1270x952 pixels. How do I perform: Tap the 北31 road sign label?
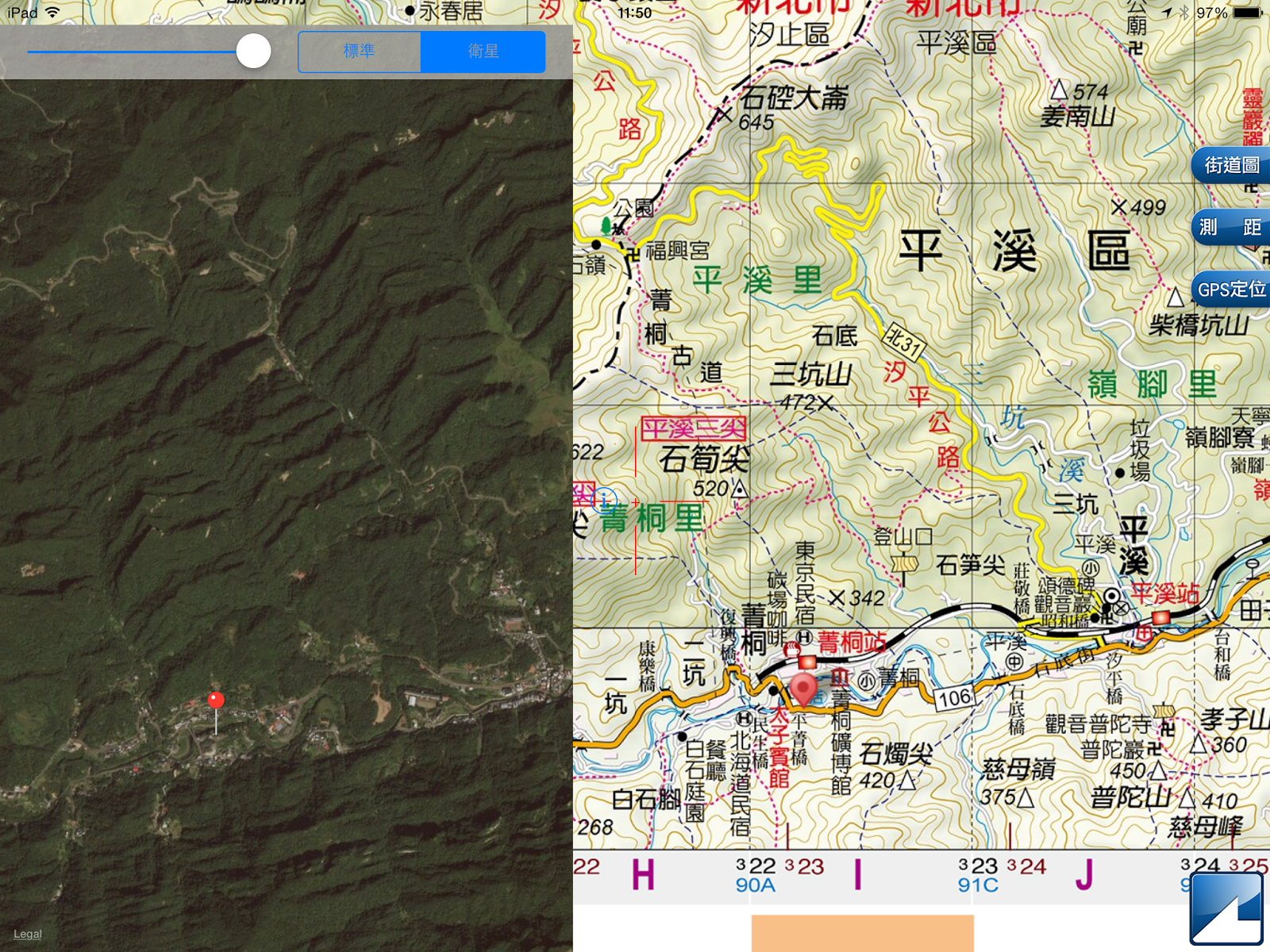click(905, 342)
